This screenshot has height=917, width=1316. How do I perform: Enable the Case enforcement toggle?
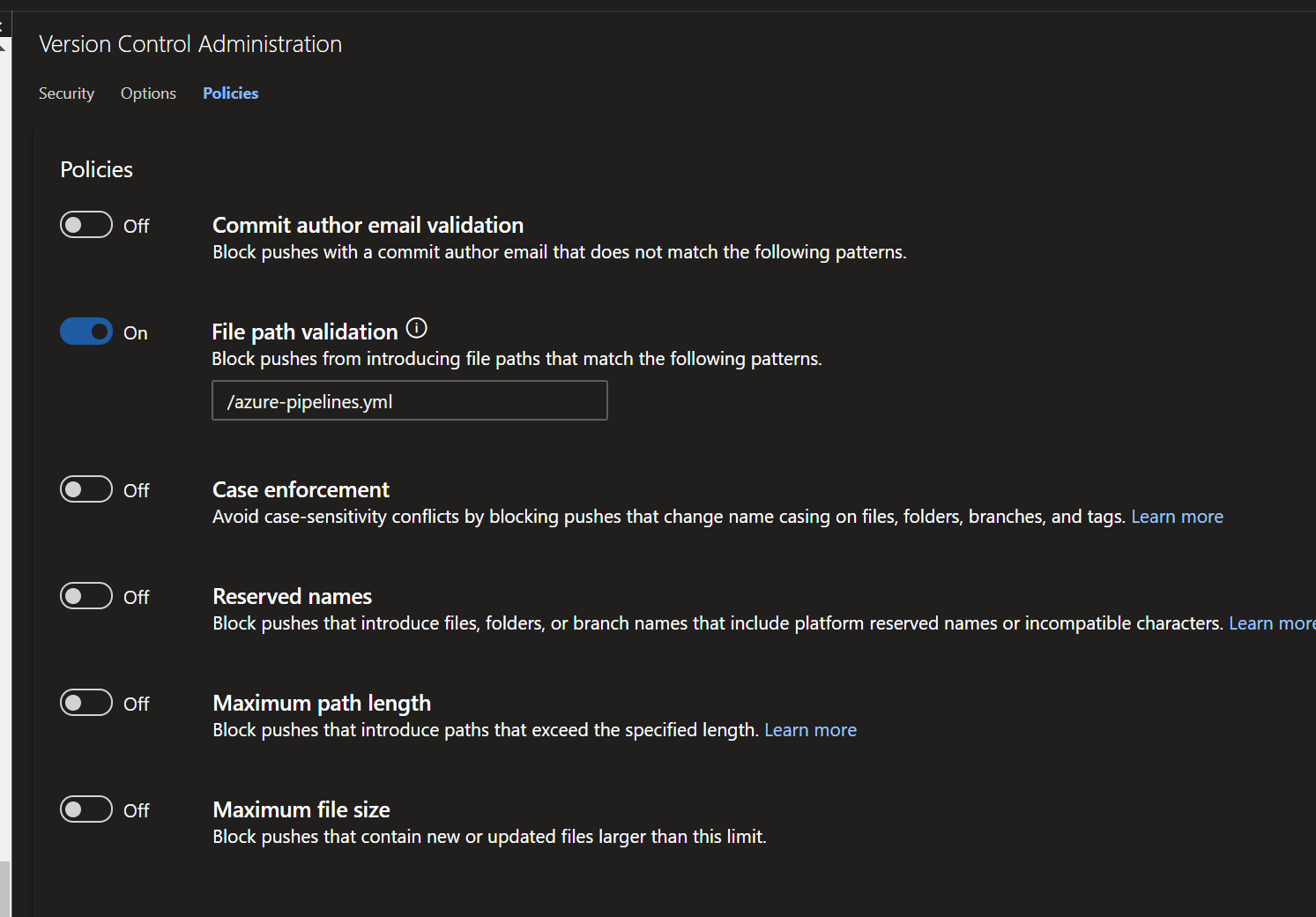(86, 489)
